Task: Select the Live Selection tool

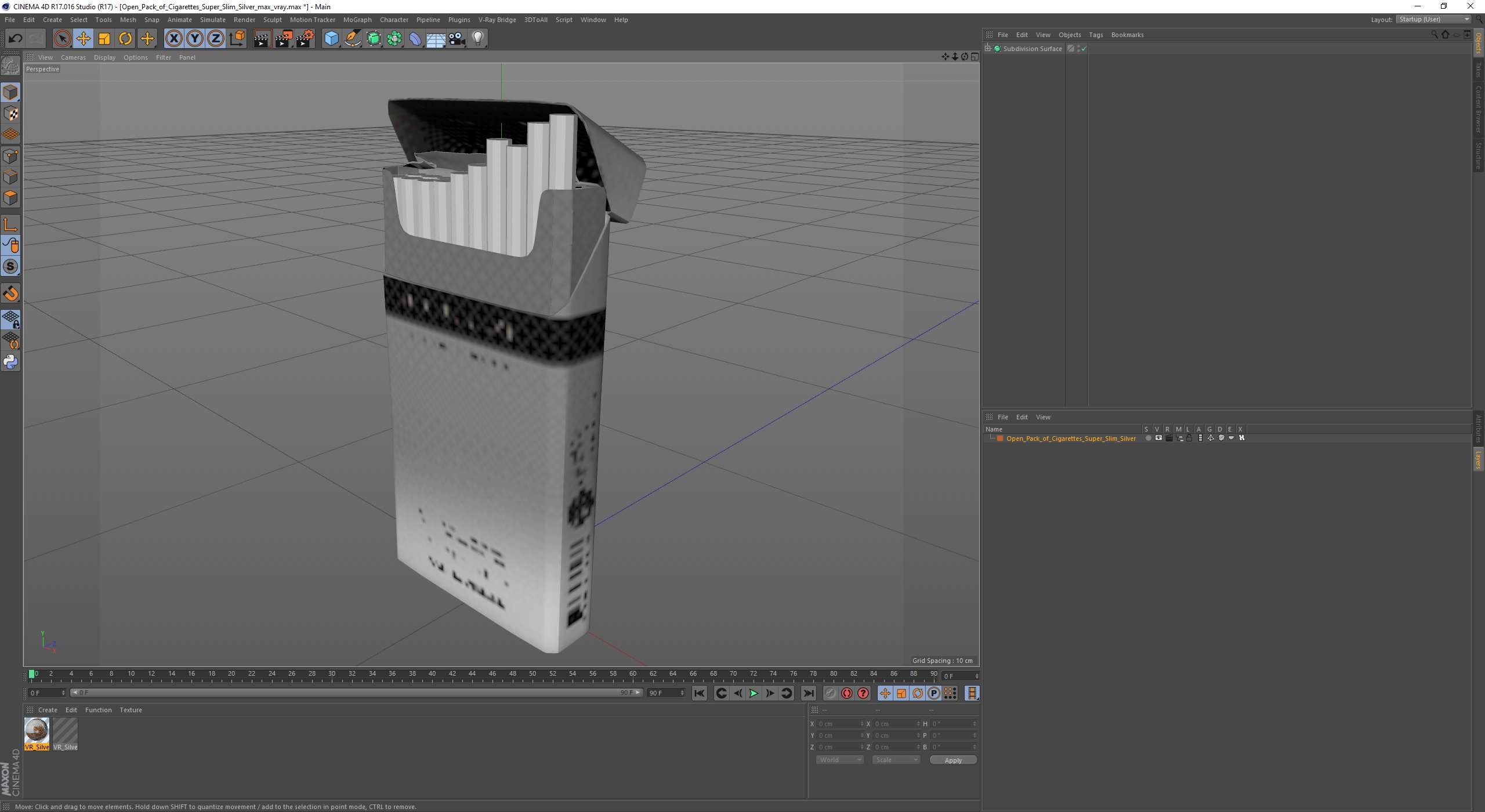Action: click(62, 39)
